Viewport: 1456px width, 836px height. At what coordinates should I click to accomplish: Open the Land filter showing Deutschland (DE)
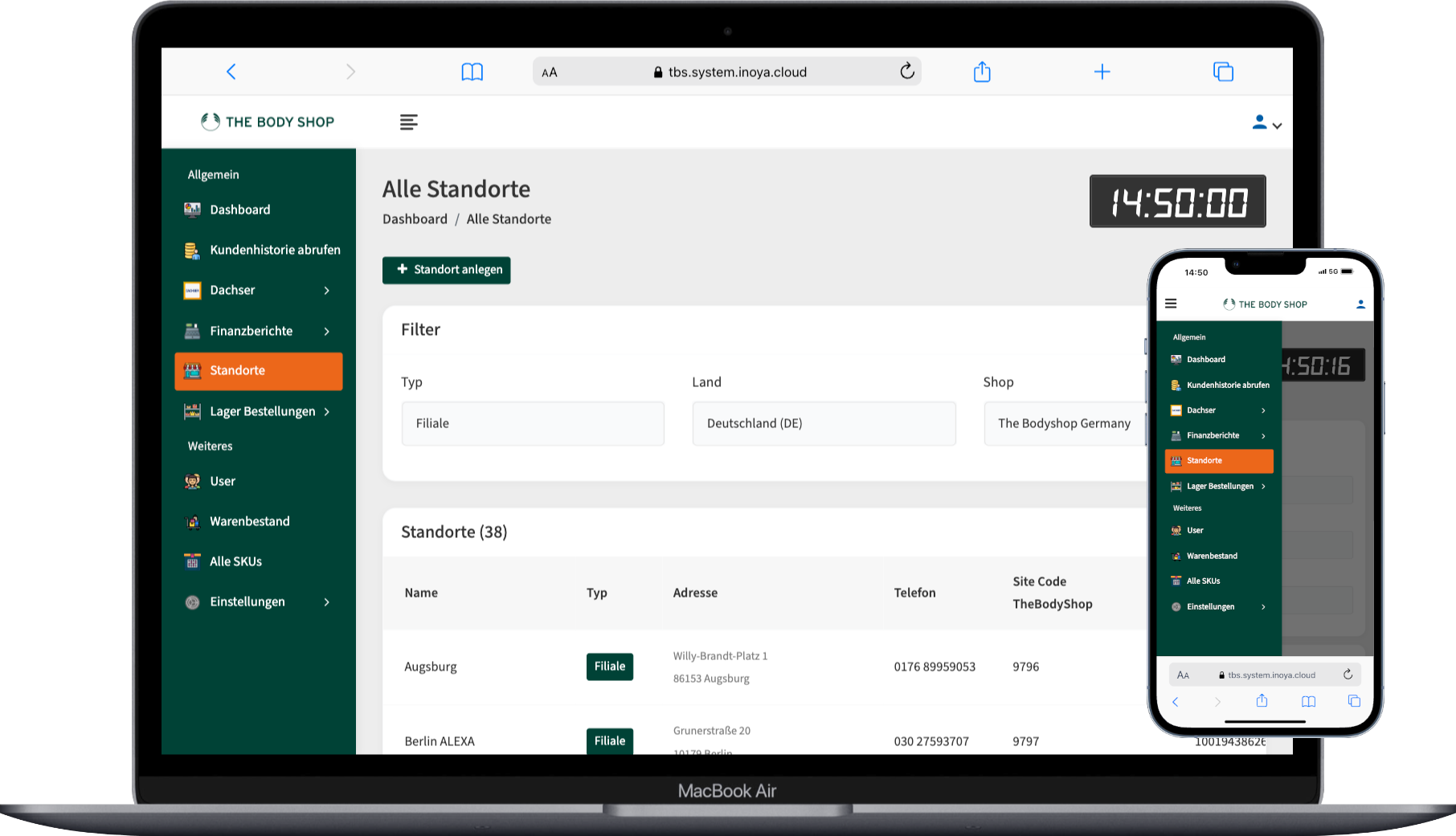click(824, 423)
